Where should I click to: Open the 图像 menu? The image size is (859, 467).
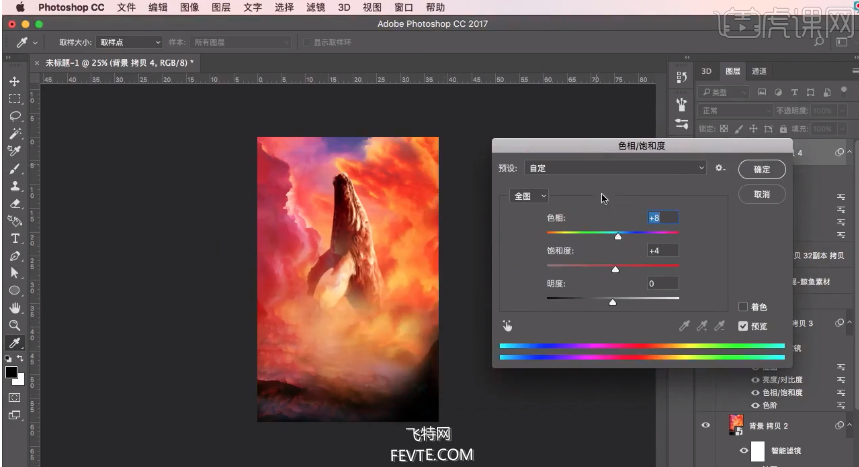190,7
